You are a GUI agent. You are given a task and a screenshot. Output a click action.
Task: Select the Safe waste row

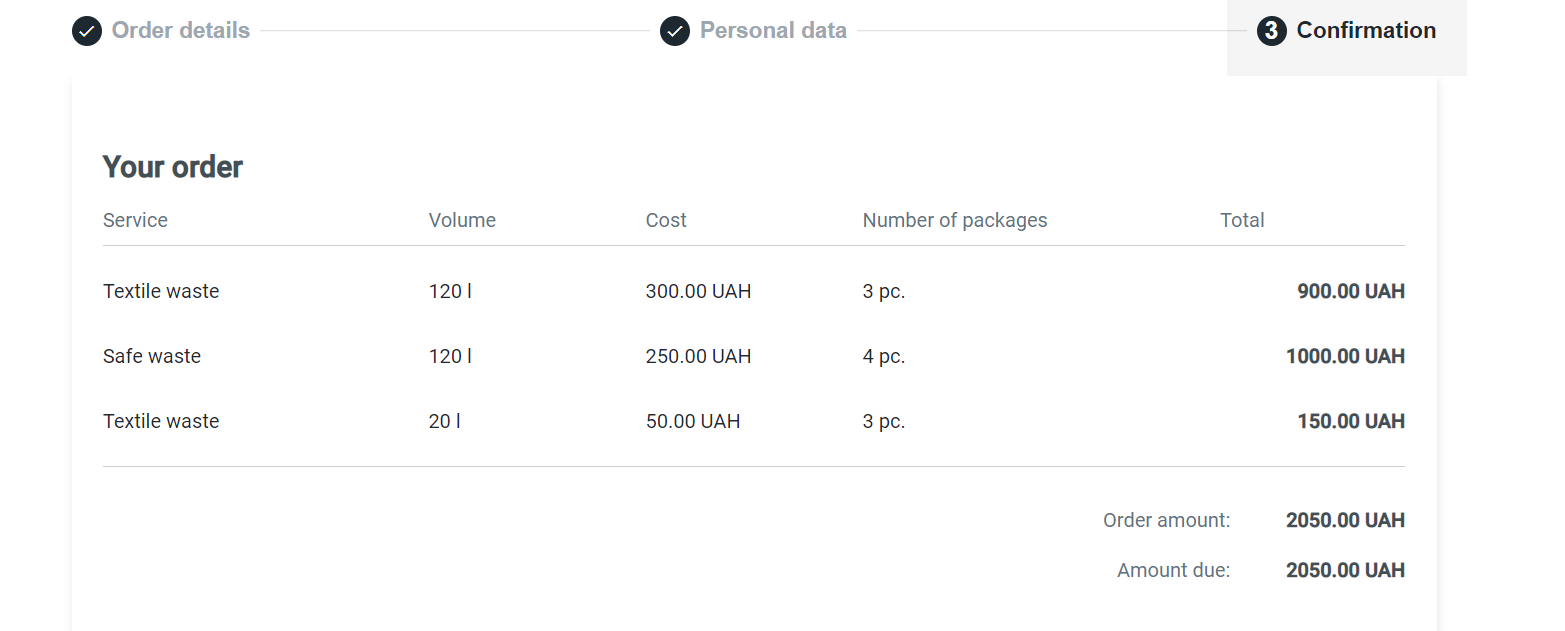[x=152, y=356]
